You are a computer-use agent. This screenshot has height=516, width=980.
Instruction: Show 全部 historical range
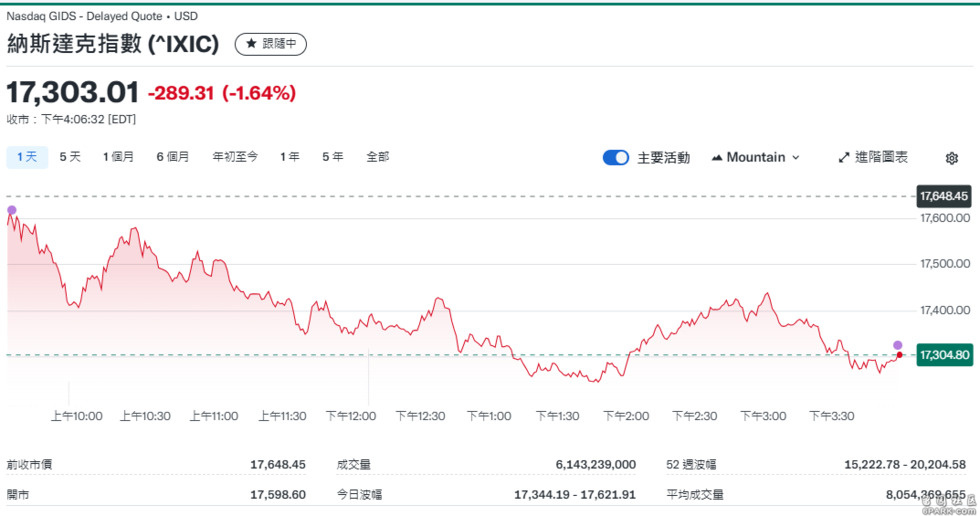[378, 157]
